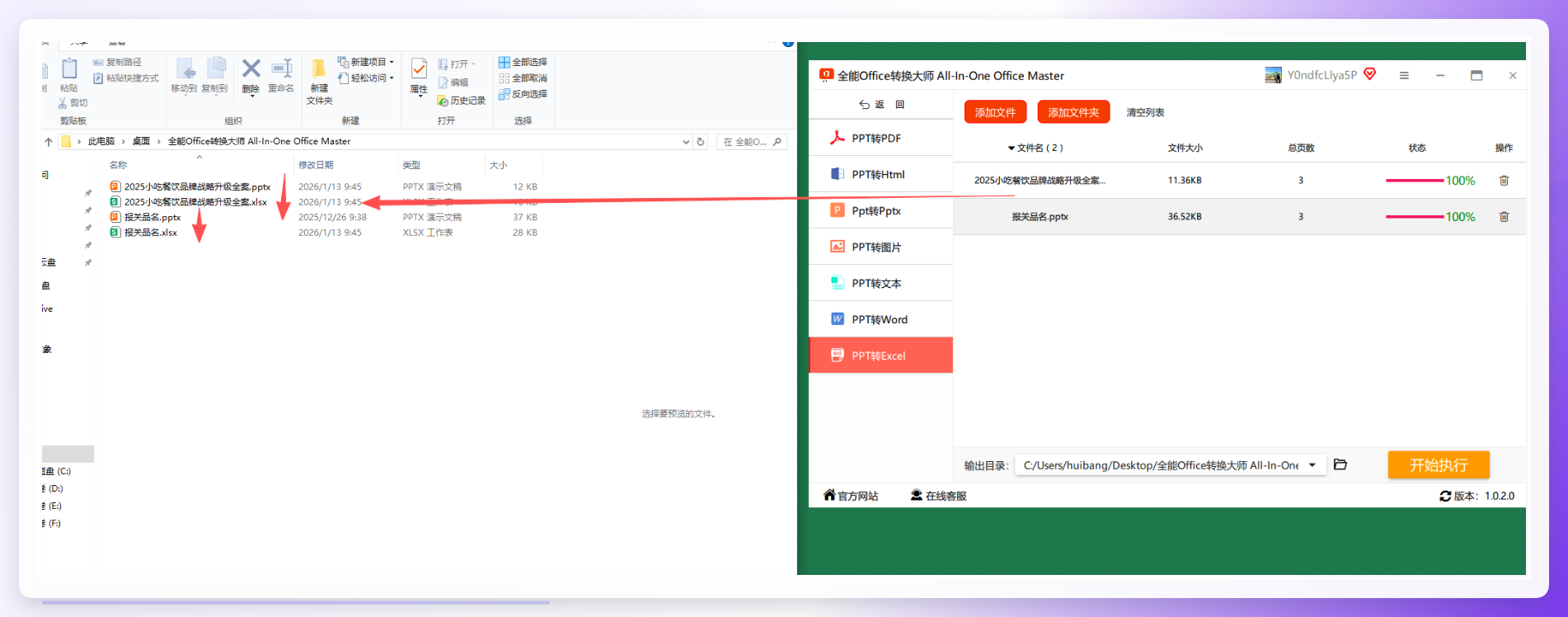
Task: Click the 添加文件夹 button
Action: (x=1073, y=112)
